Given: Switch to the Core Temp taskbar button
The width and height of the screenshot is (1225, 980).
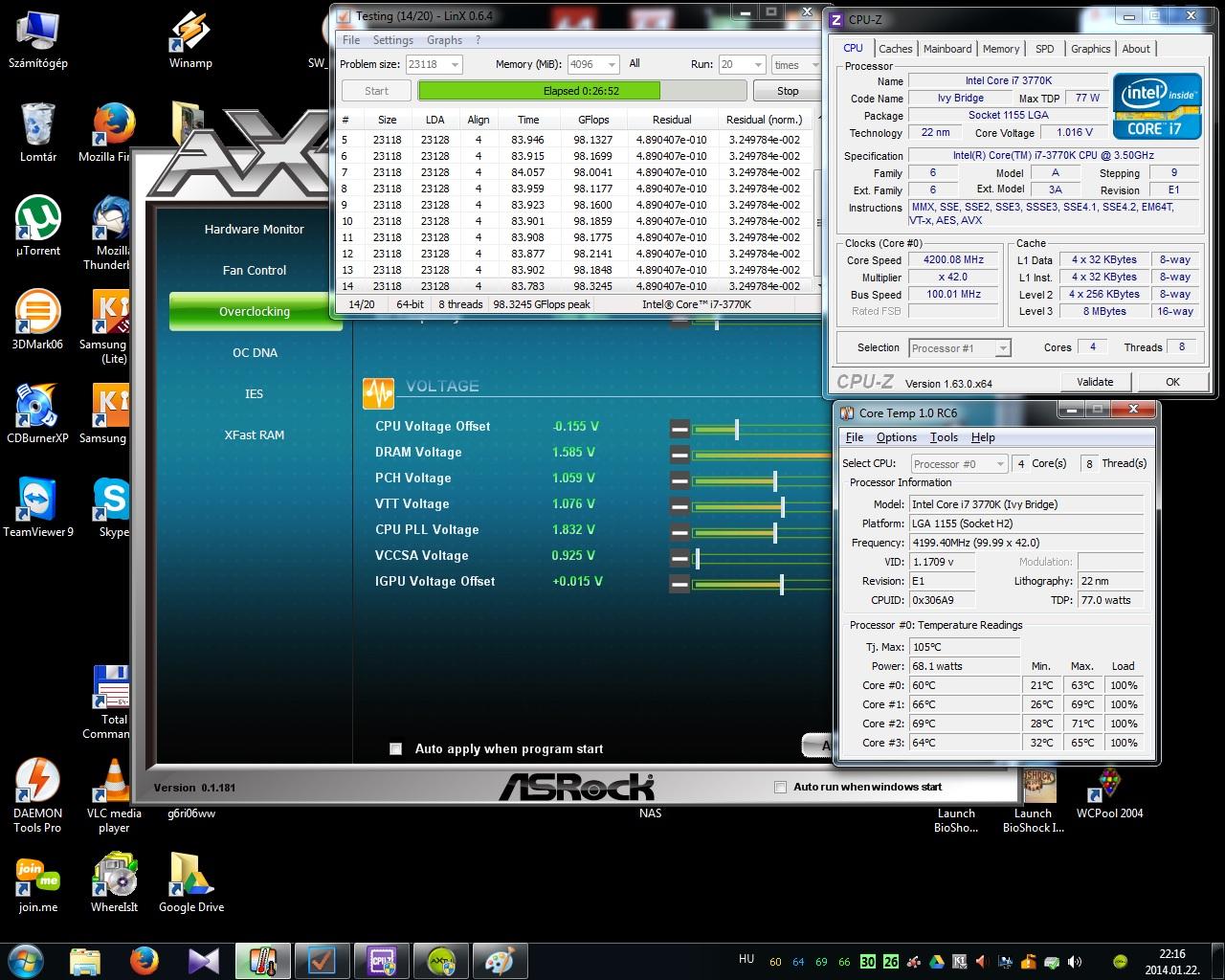Looking at the screenshot, I should (263, 960).
